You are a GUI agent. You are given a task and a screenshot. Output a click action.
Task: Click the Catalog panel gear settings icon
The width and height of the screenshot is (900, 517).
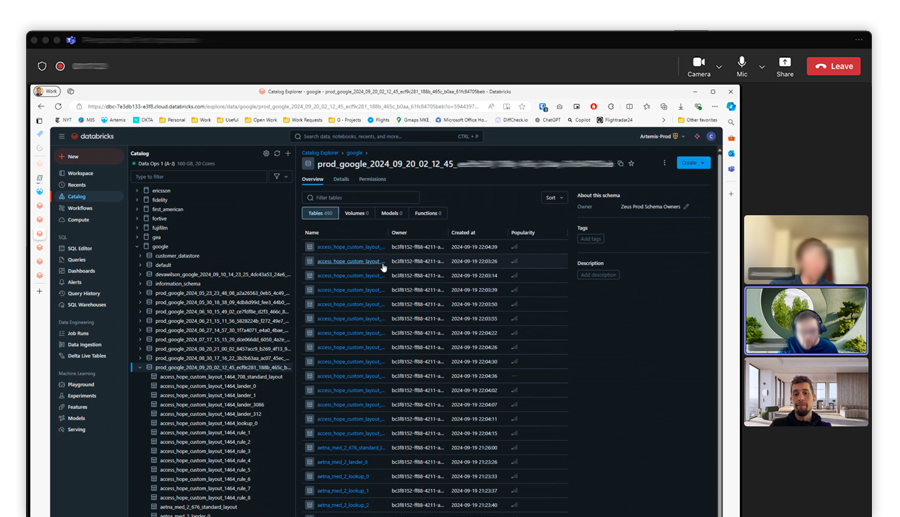coord(266,153)
